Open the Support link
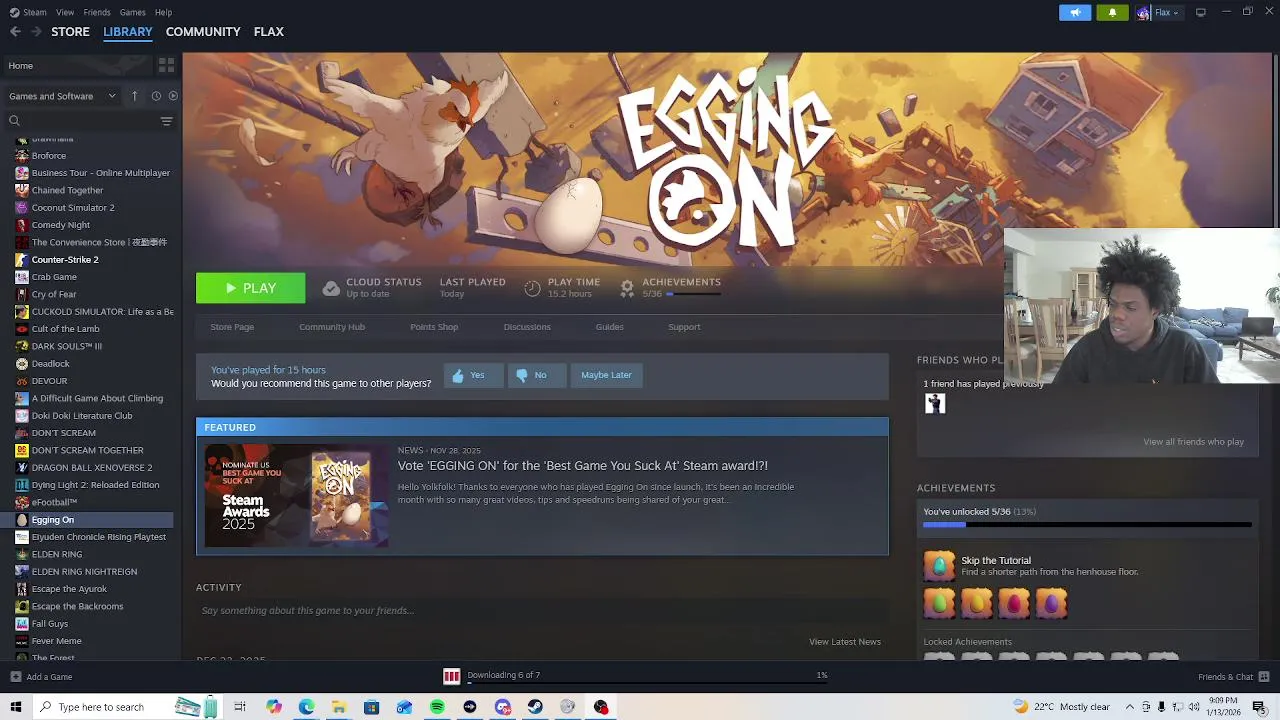Viewport: 1280px width, 720px height. pyautogui.click(x=684, y=327)
